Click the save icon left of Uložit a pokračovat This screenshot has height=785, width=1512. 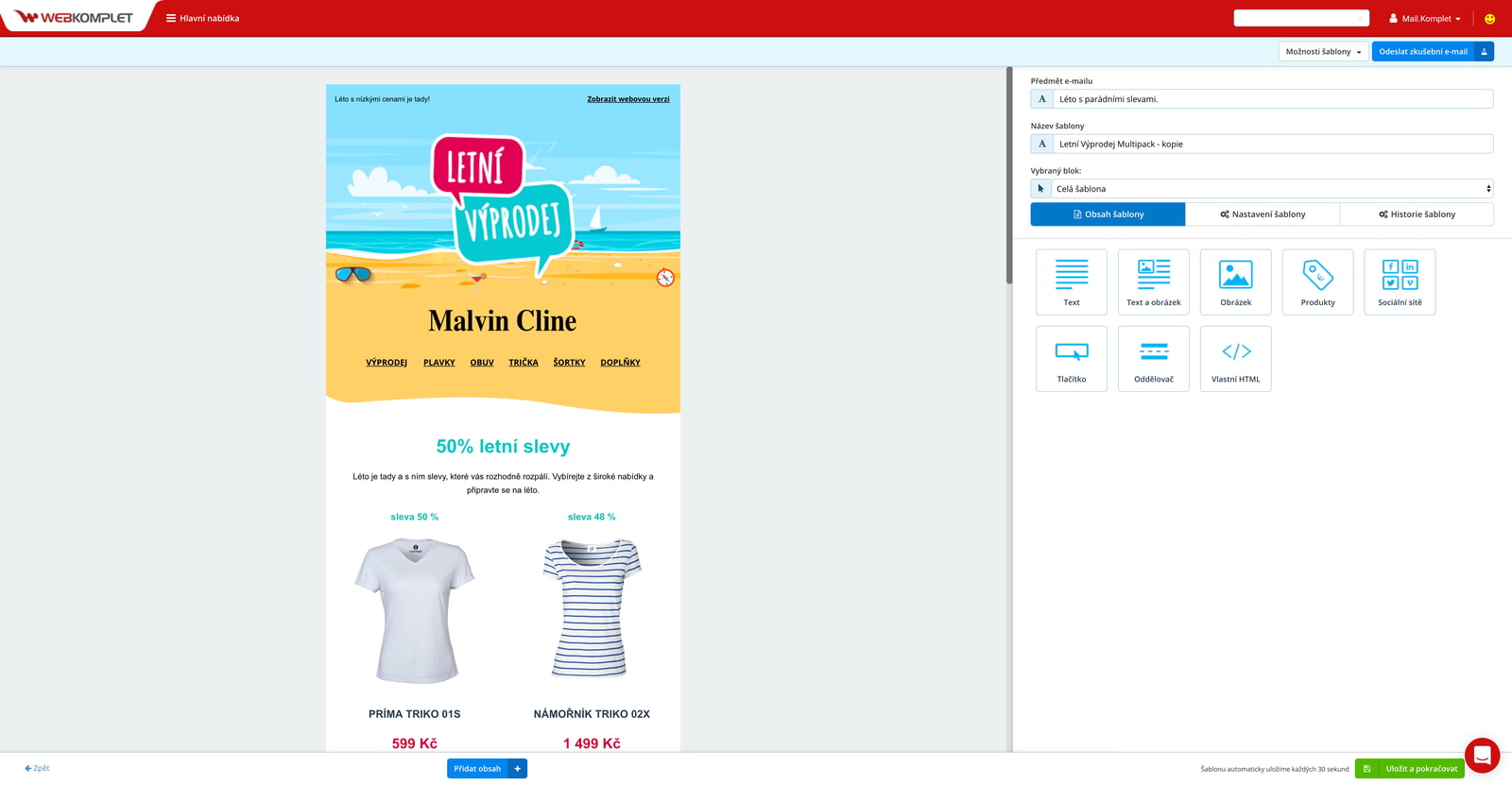point(1366,769)
